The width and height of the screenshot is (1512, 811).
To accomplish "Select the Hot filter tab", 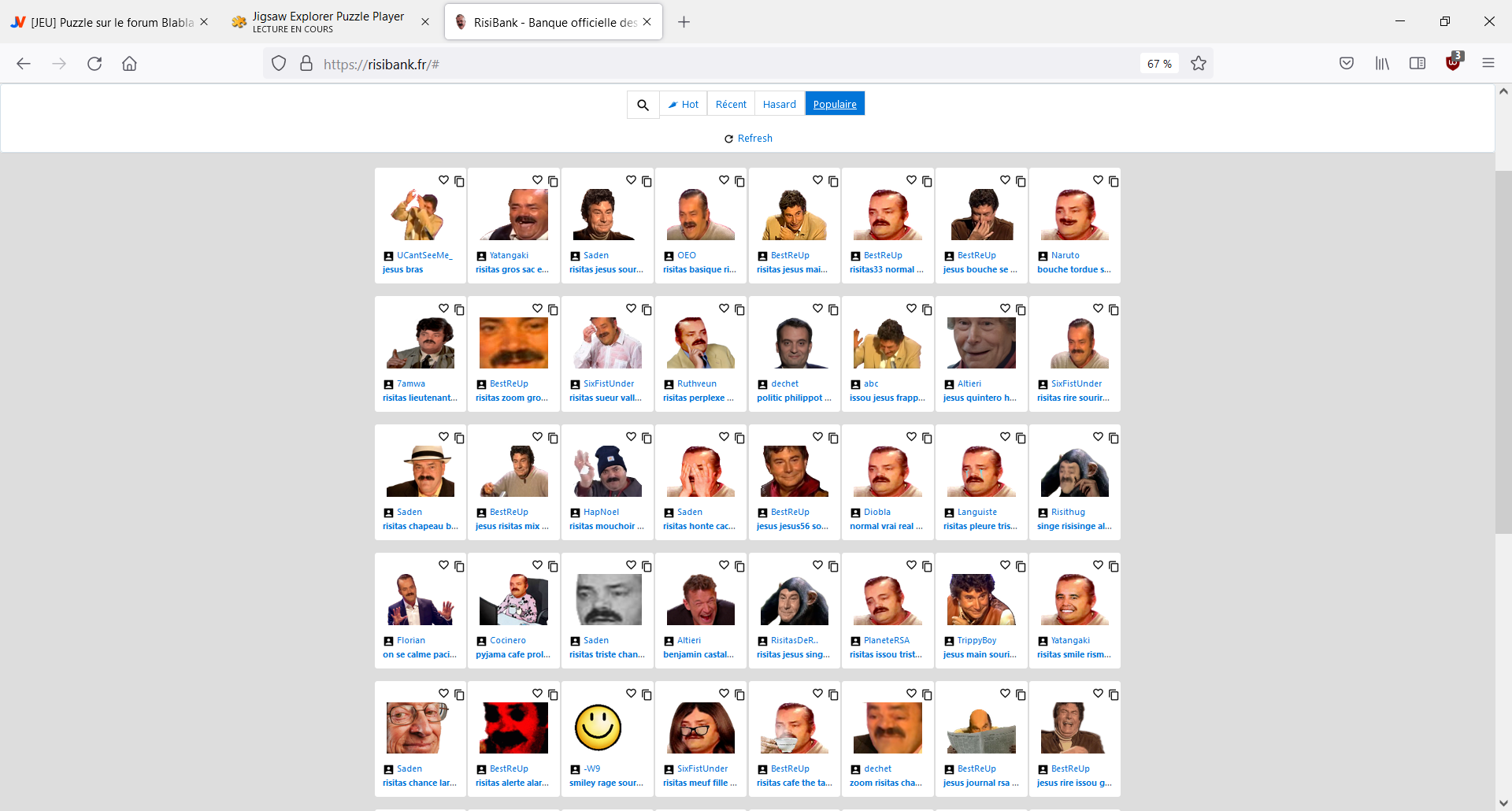I will (683, 105).
